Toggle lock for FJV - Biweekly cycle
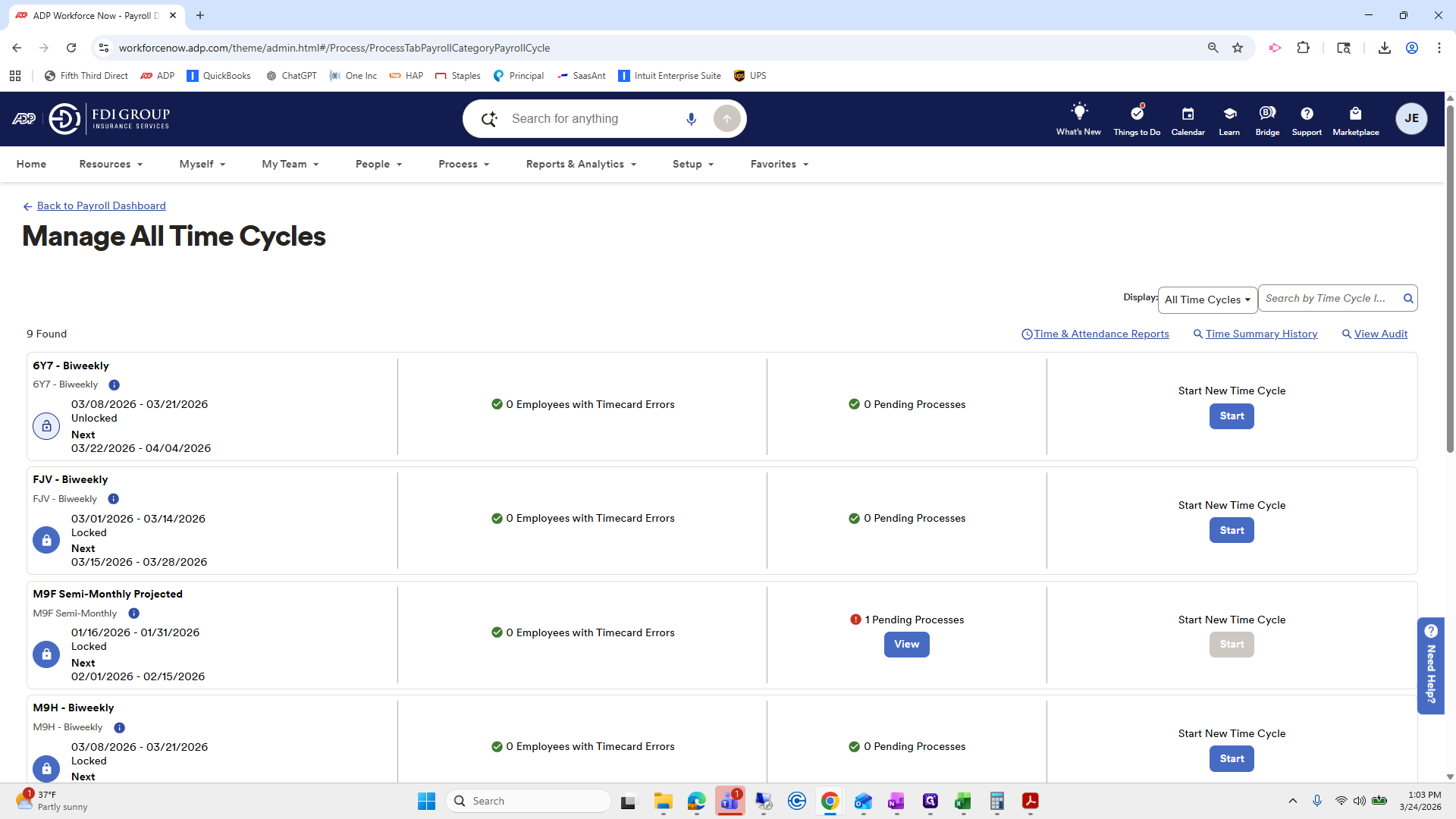 tap(46, 540)
